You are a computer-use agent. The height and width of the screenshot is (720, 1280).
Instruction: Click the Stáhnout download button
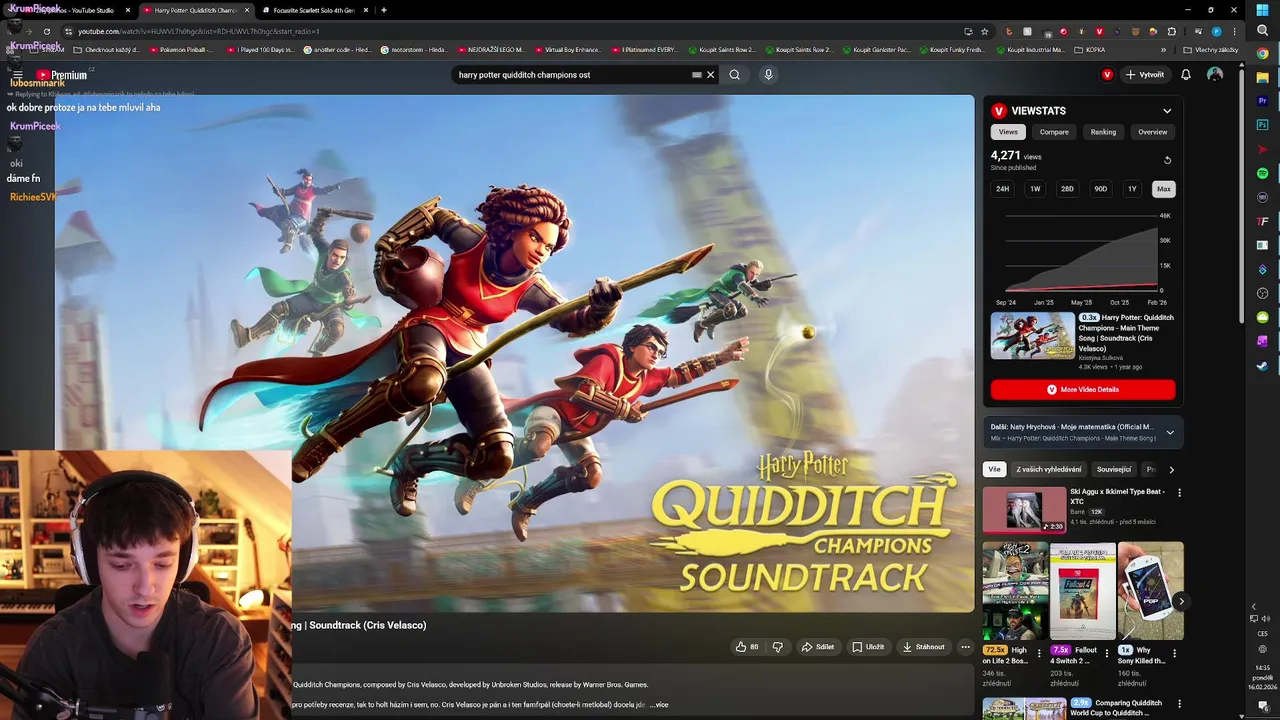(923, 647)
